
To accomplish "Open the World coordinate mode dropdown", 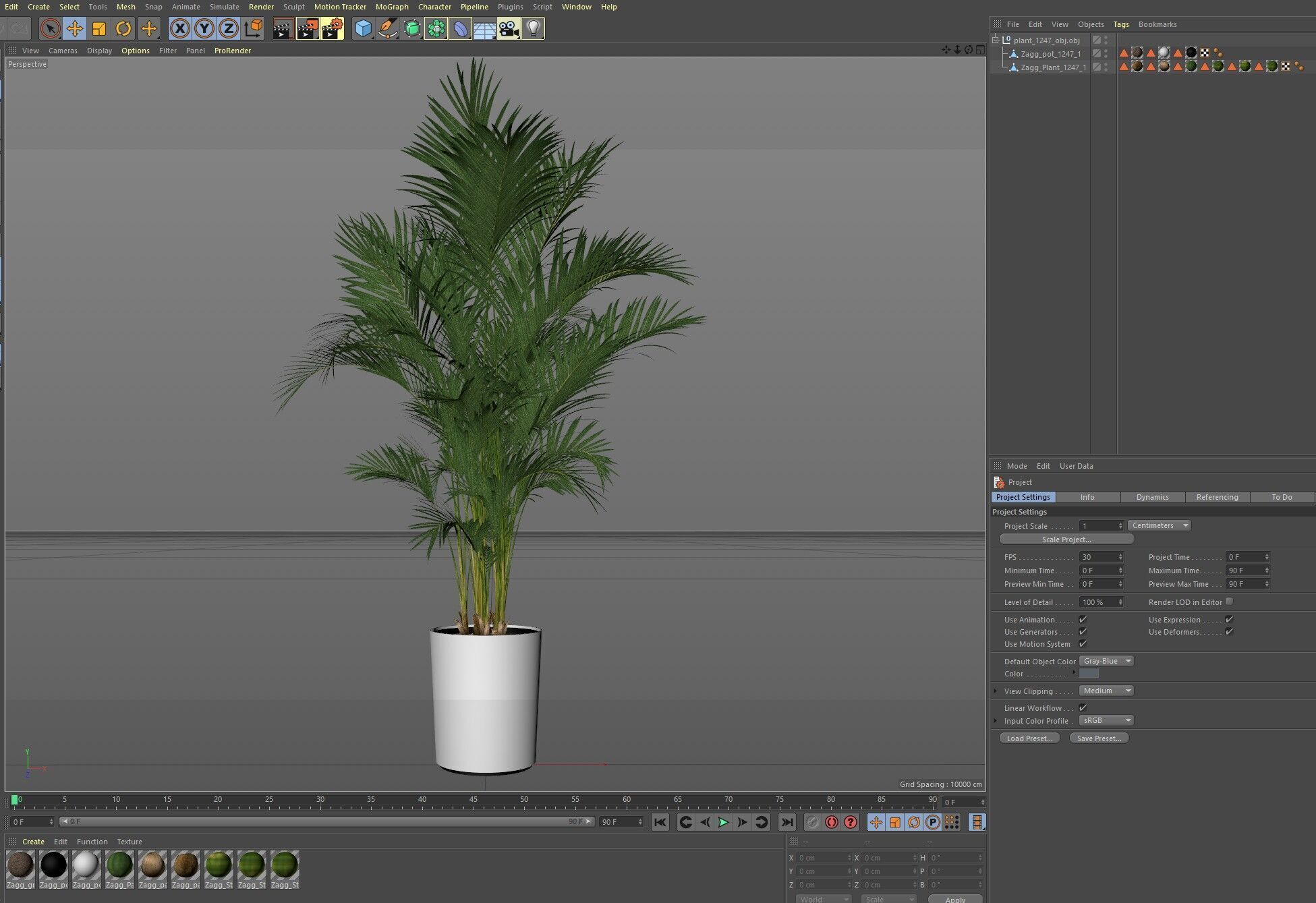I will [x=823, y=899].
